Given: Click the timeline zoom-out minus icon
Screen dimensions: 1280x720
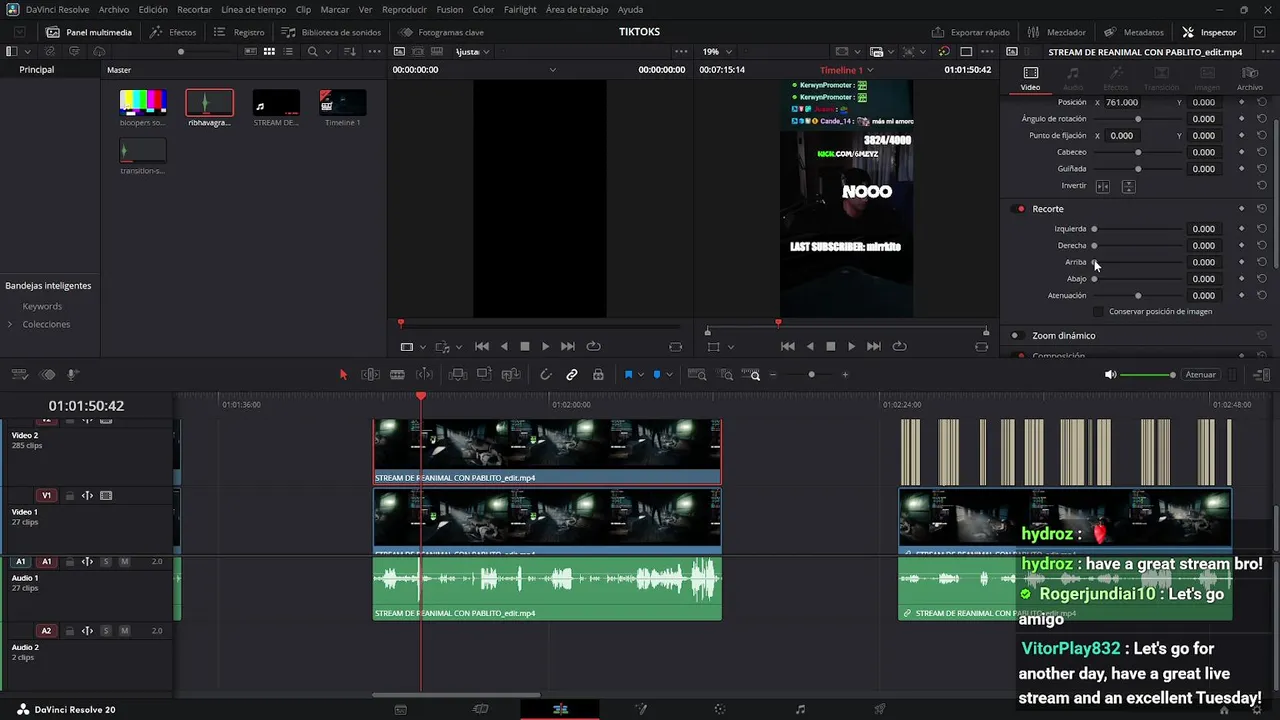Looking at the screenshot, I should coord(773,375).
